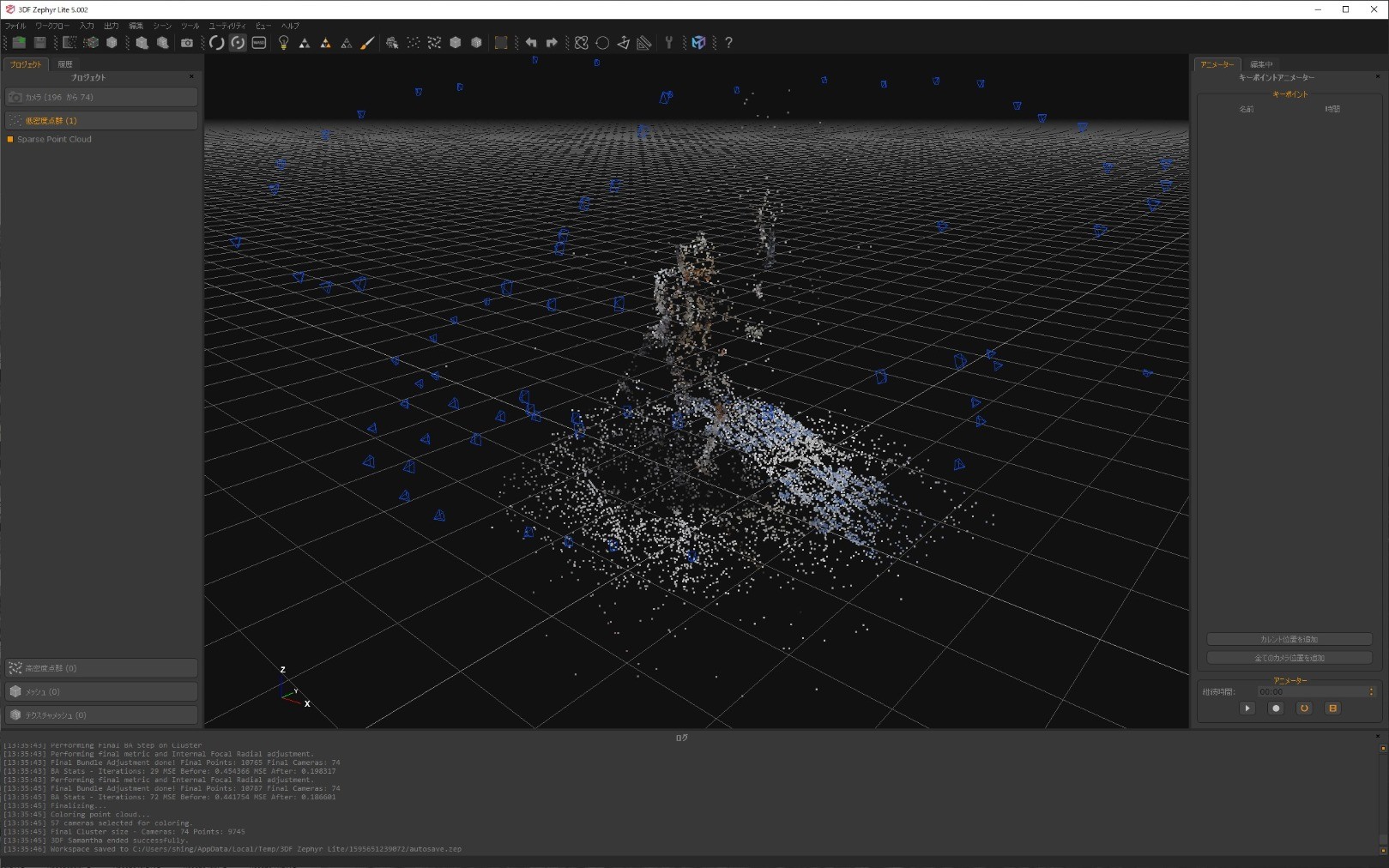Close the キーポイントアニメーター panel
Viewport: 1389px width, 868px height.
[1378, 77]
